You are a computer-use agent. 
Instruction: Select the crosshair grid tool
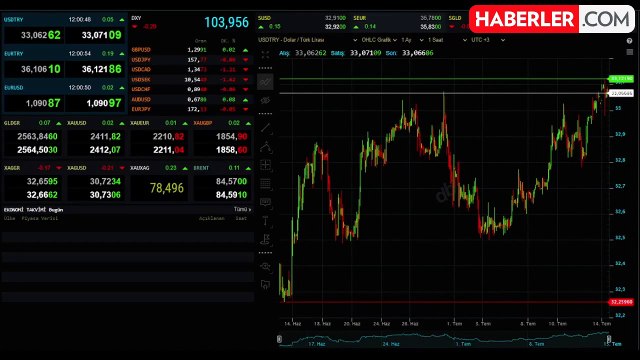tap(265, 165)
